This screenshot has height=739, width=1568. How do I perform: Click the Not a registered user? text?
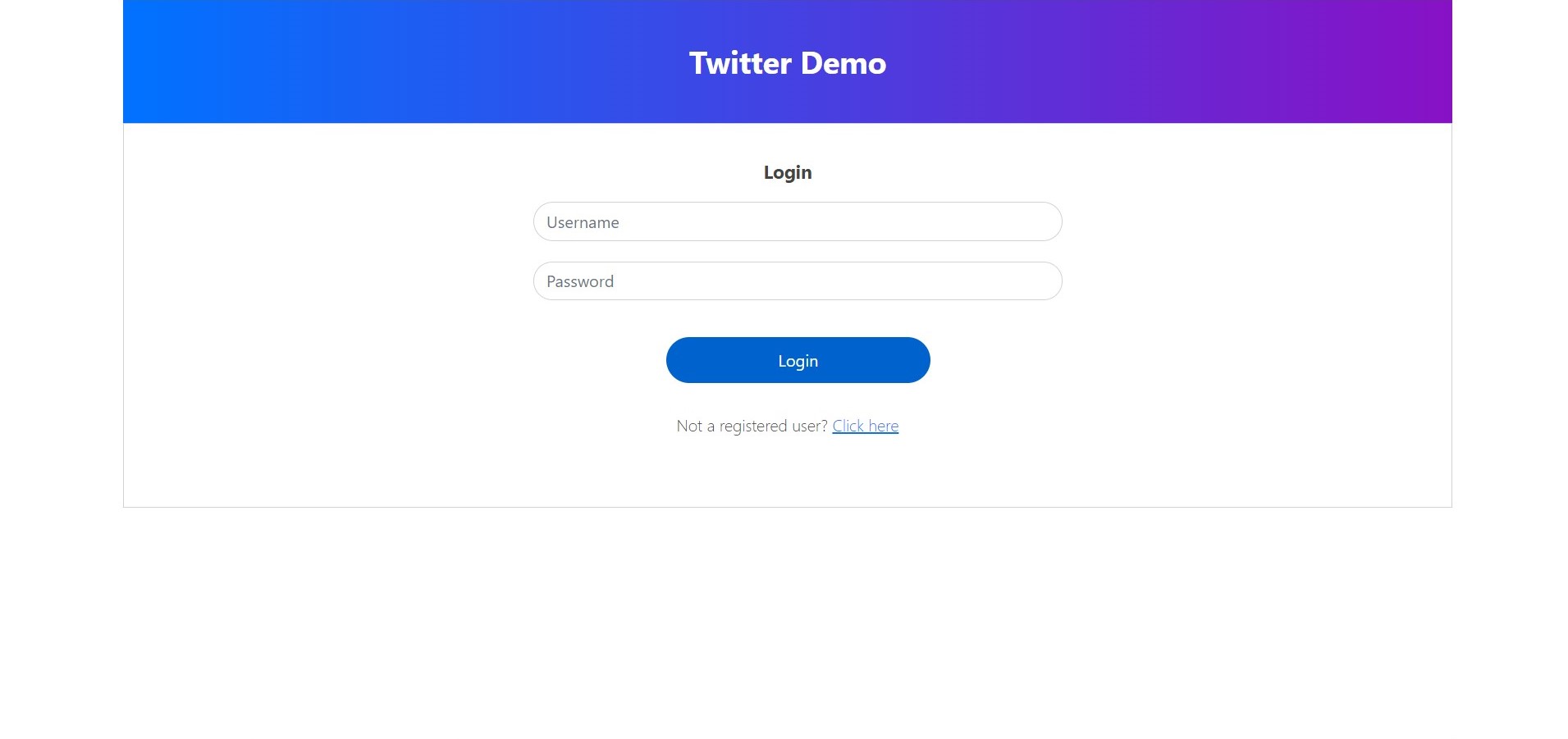click(x=752, y=426)
